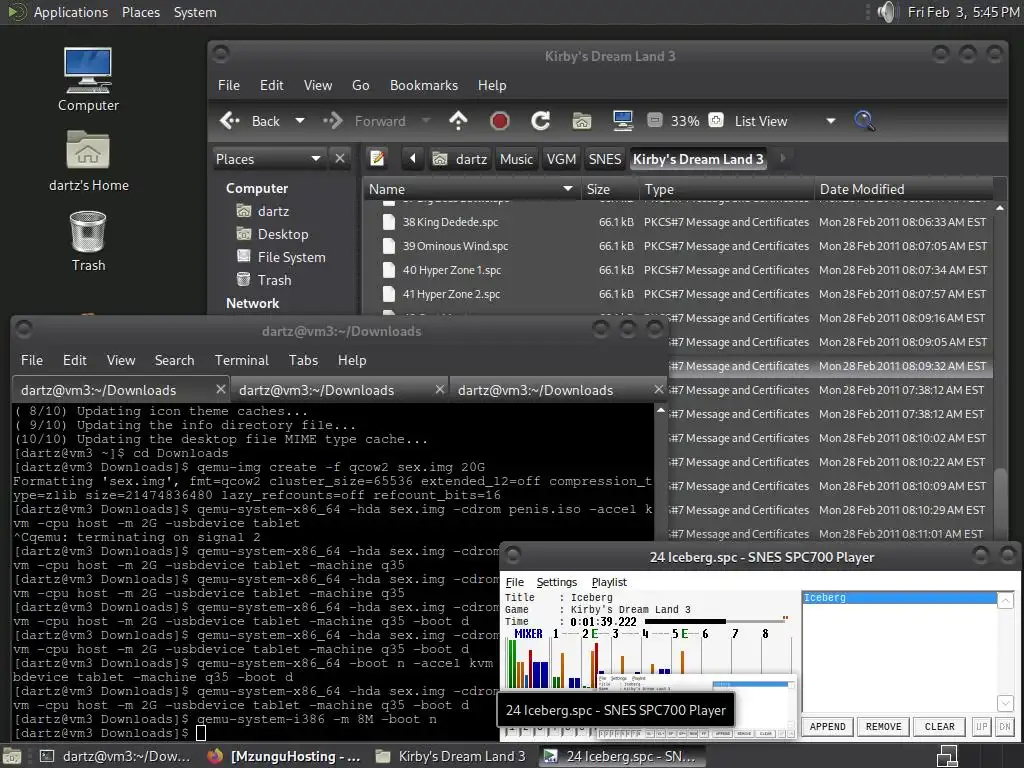Sort by the Date Modified column header

coord(904,189)
